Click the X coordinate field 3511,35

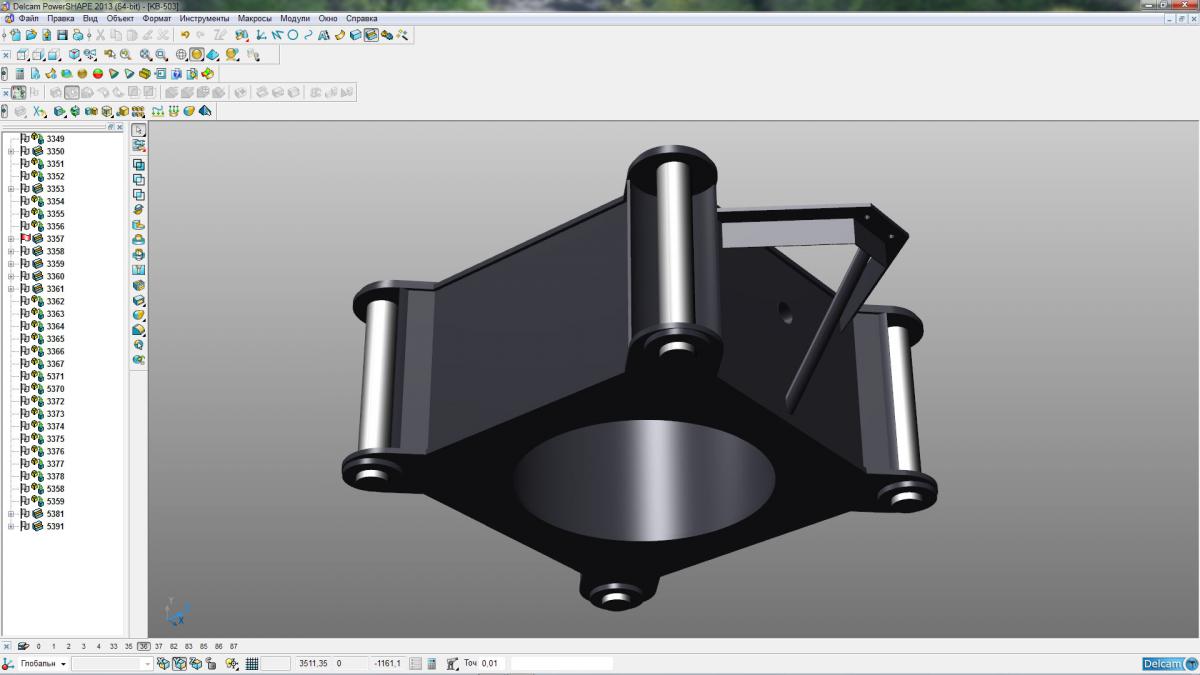pos(313,664)
